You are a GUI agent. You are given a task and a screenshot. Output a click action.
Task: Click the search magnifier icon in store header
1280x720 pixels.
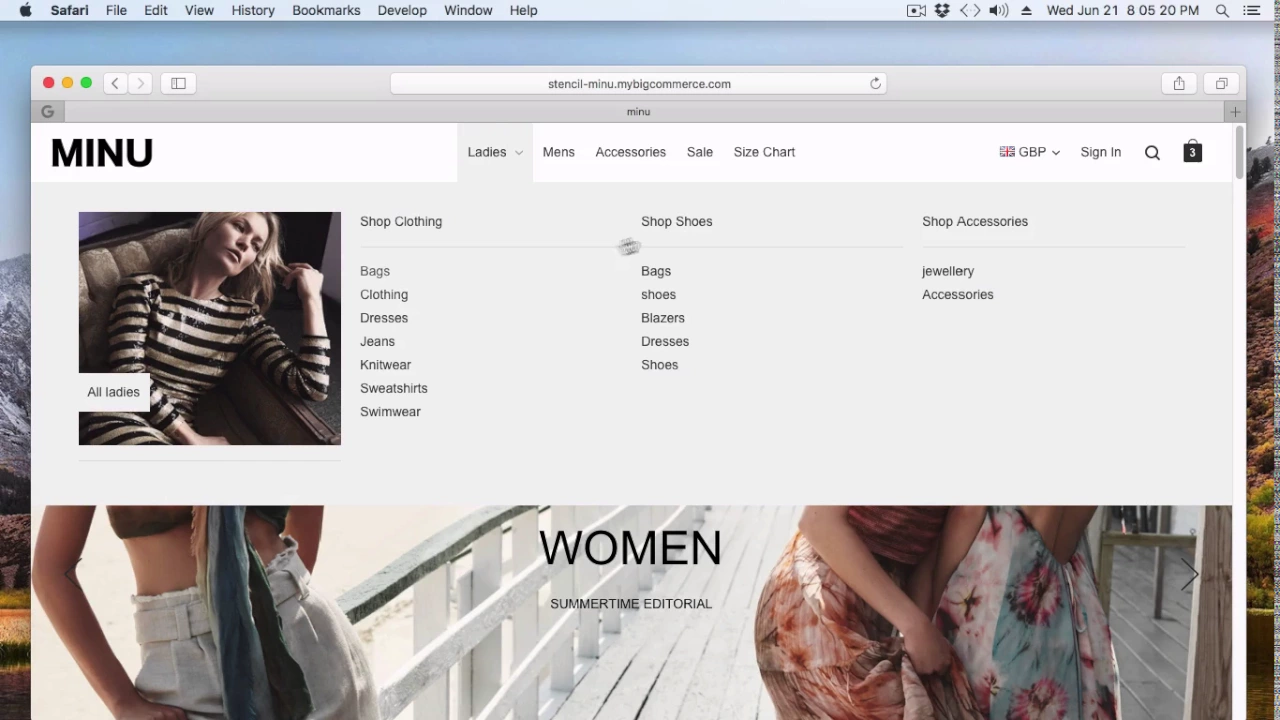point(1152,152)
